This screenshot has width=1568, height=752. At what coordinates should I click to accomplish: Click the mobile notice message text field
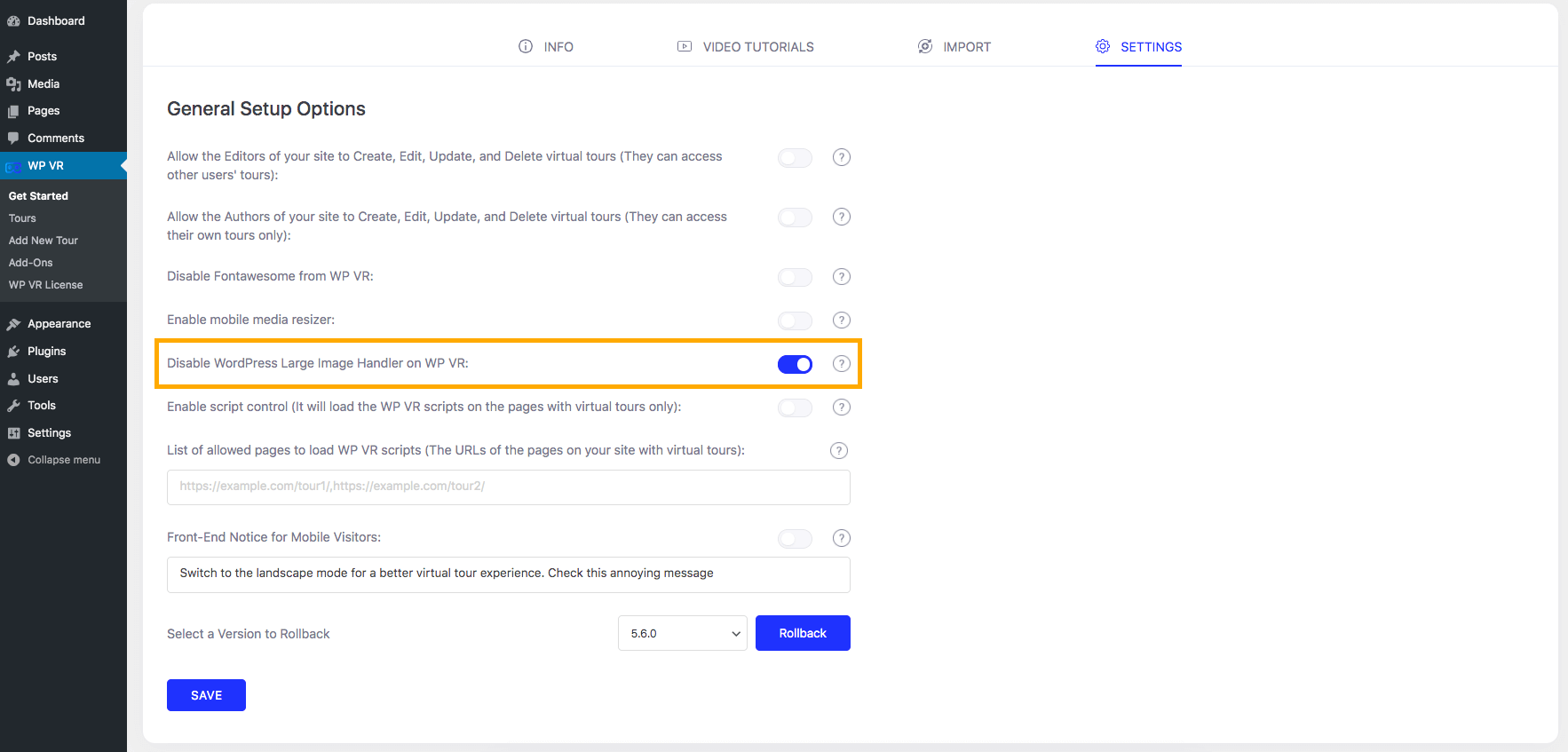point(509,574)
